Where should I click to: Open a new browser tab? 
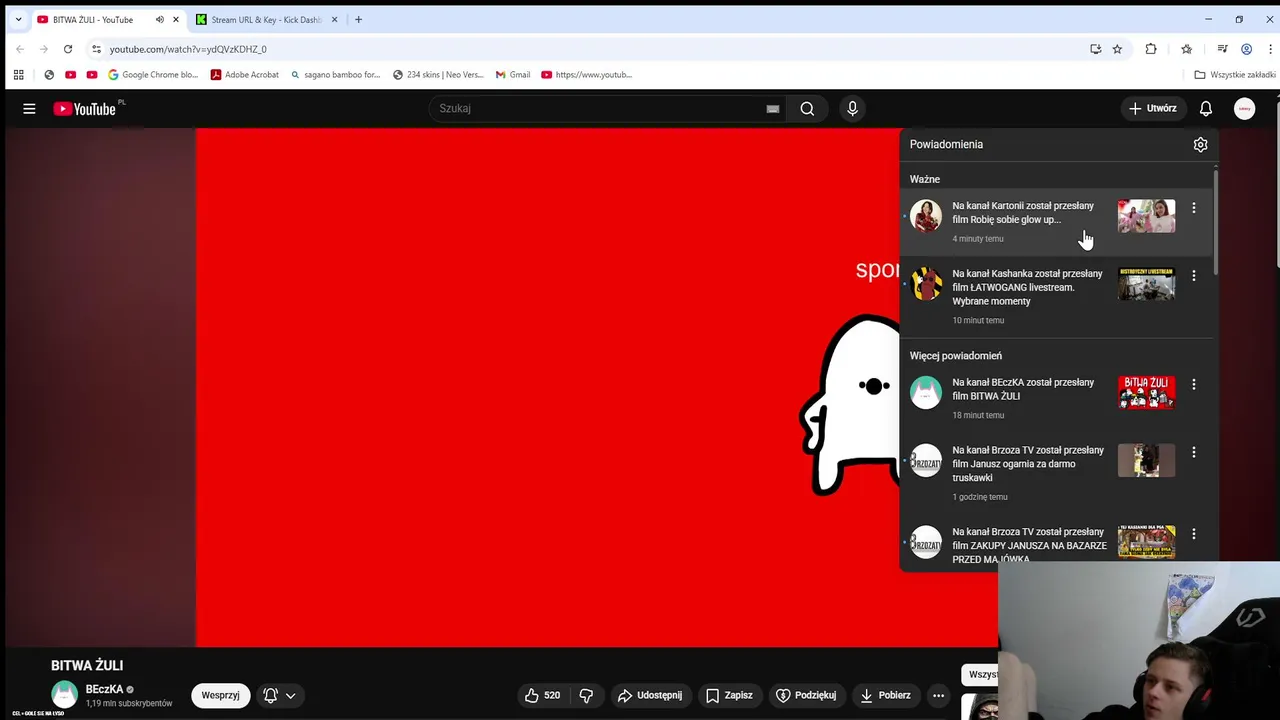point(358,19)
